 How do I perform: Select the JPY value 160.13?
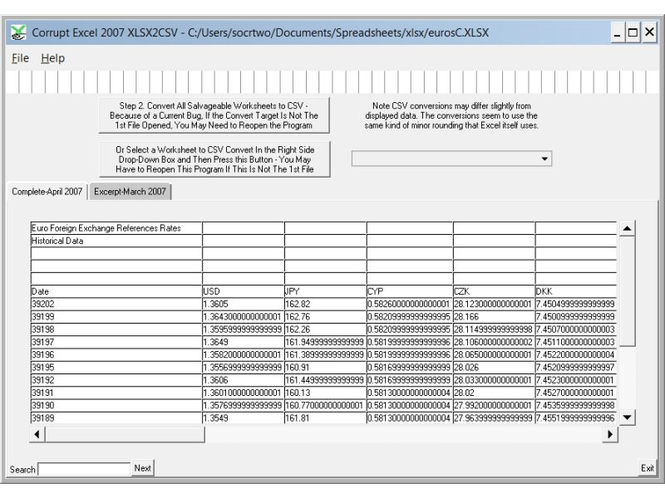coord(325,393)
